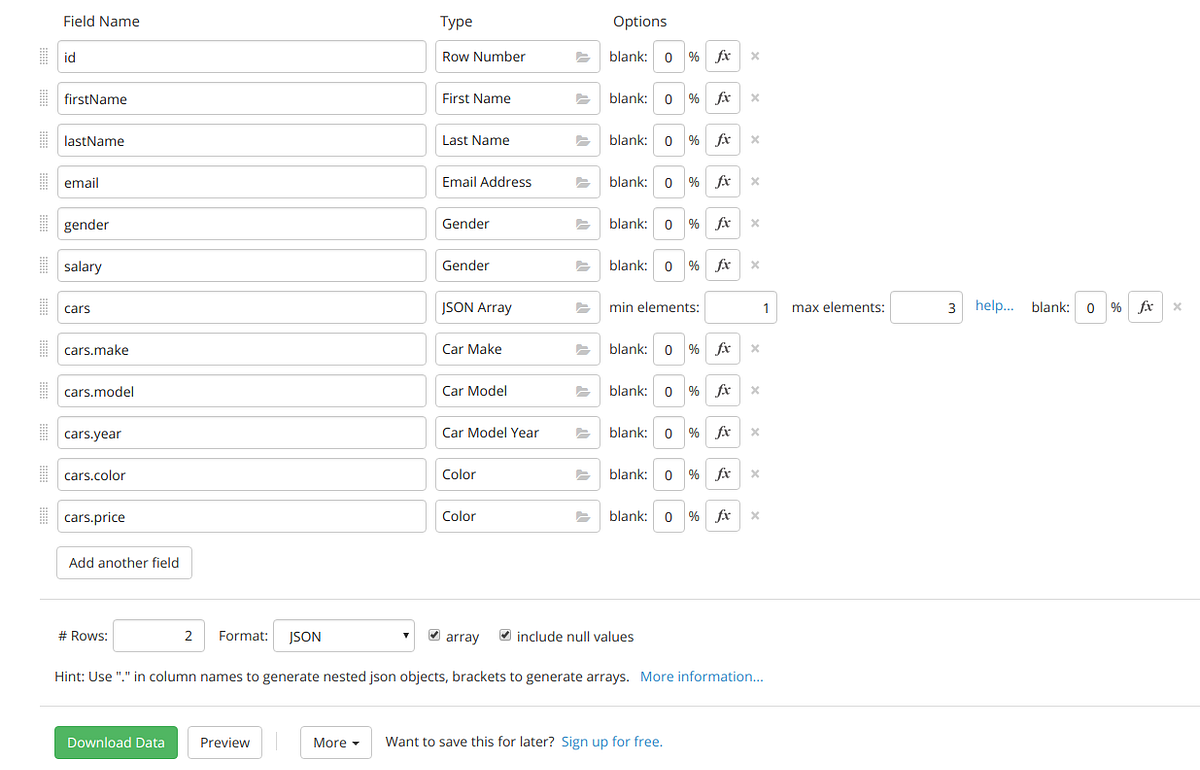Click the Preview button

tap(225, 742)
